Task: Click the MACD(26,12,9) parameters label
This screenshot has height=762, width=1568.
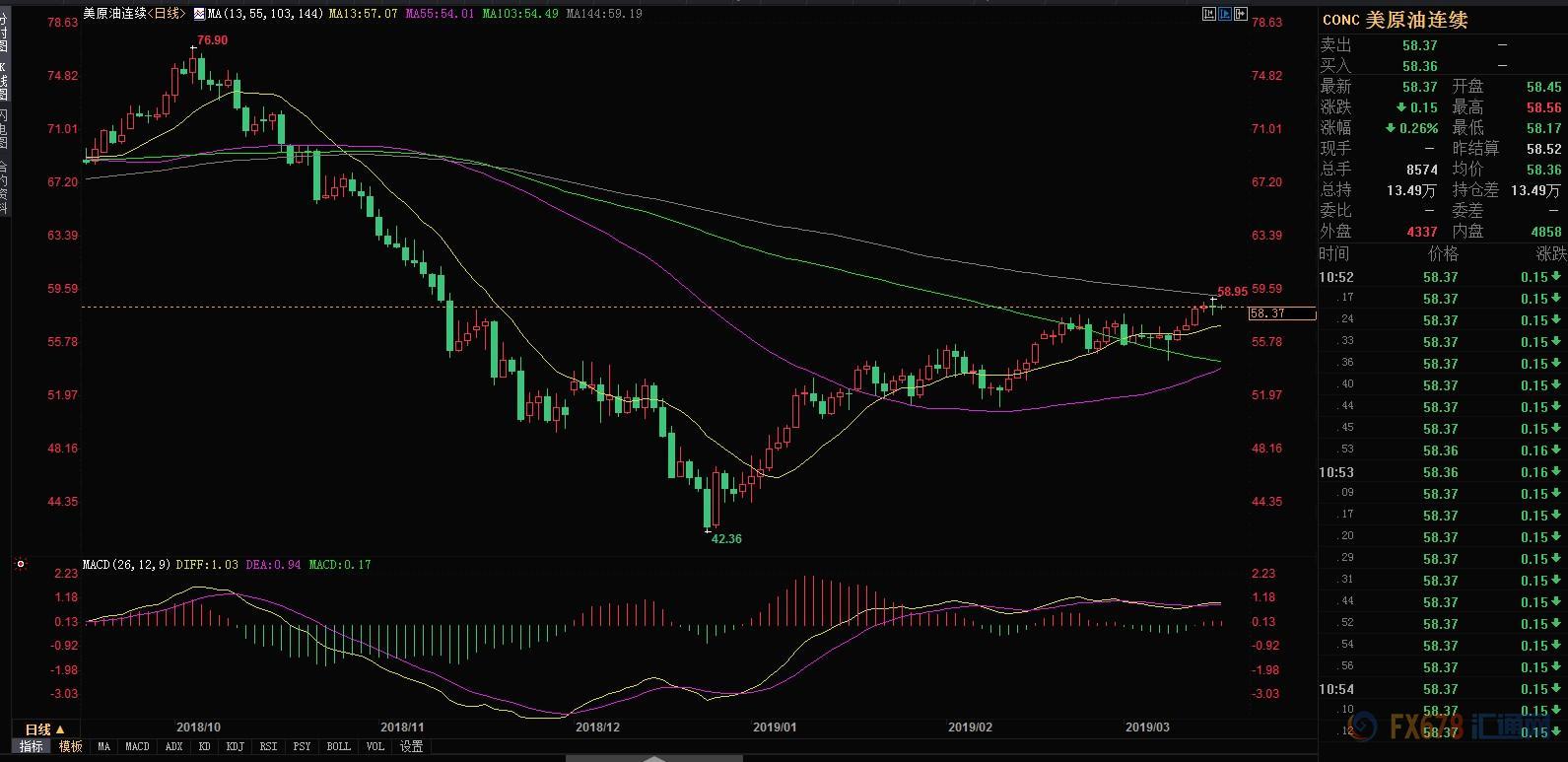Action: click(x=127, y=565)
